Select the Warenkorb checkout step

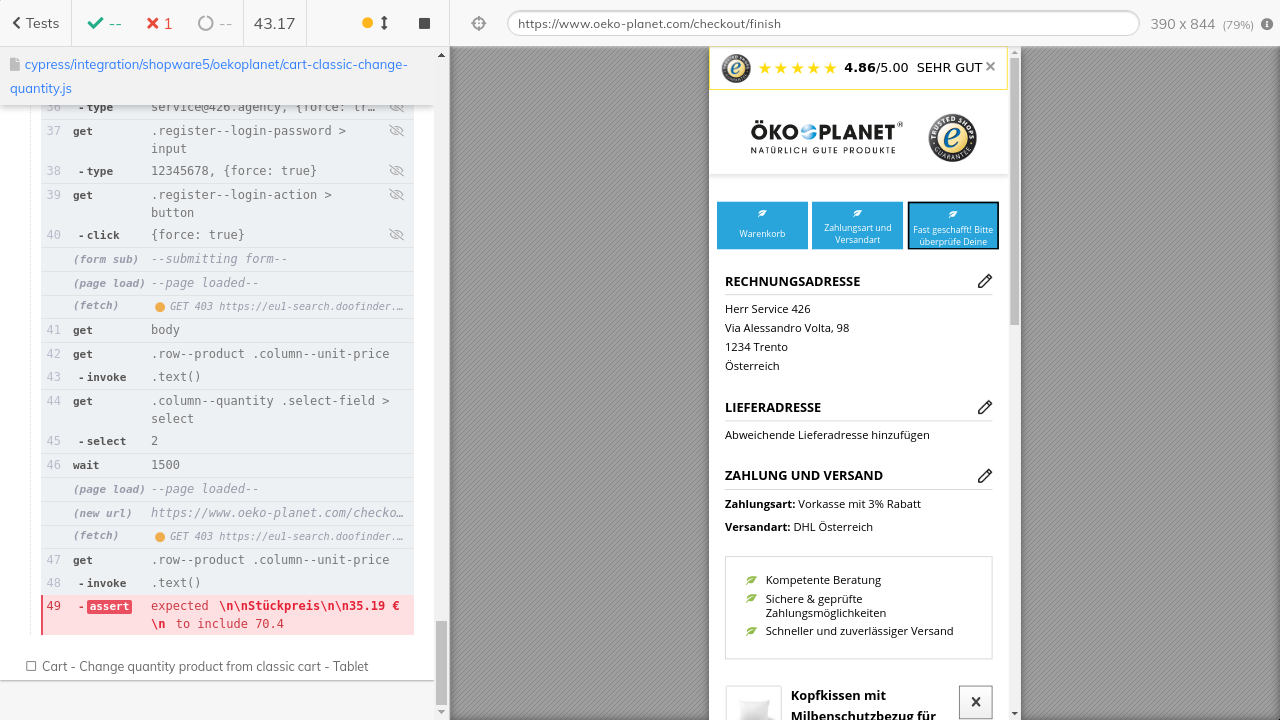tap(762, 226)
